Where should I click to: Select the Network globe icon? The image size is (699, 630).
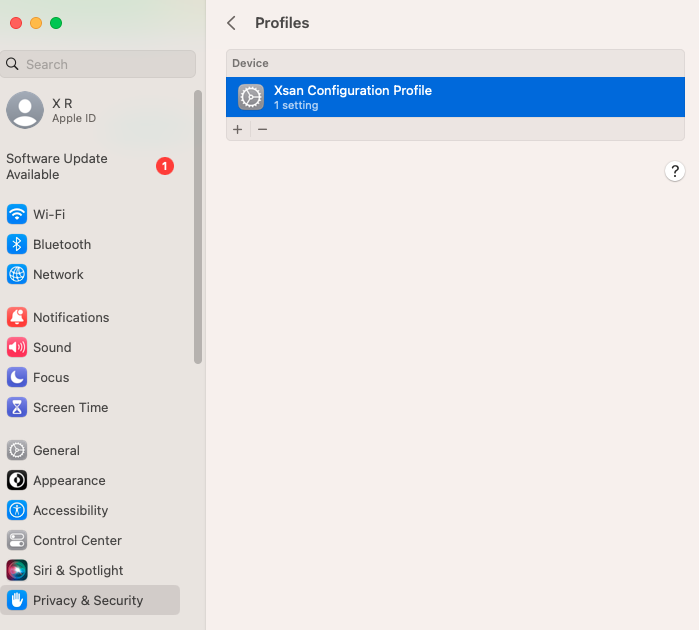click(x=17, y=274)
